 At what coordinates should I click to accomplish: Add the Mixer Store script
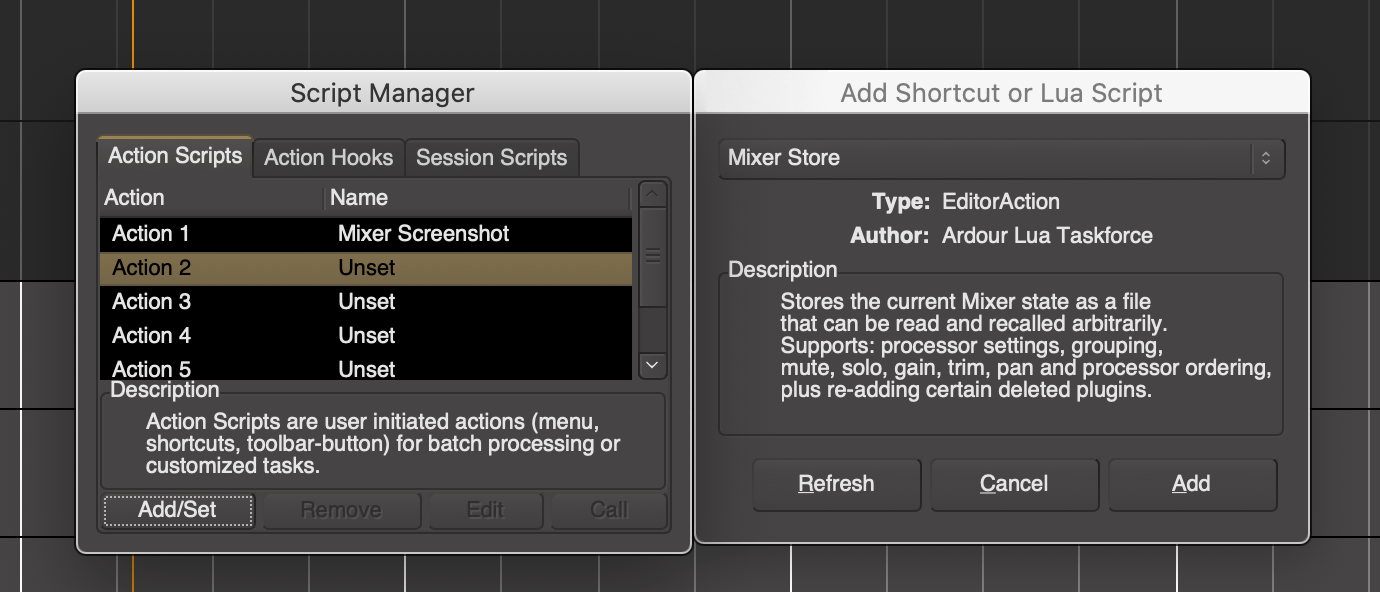click(x=1192, y=484)
